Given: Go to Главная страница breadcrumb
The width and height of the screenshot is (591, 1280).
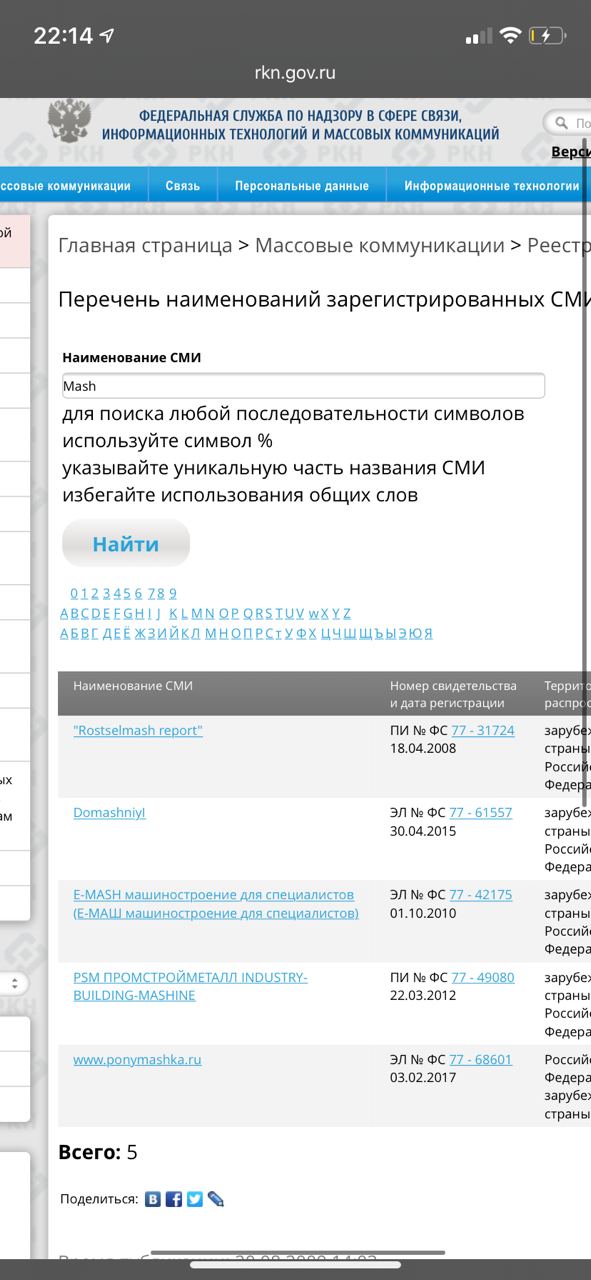Looking at the screenshot, I should click(x=145, y=246).
